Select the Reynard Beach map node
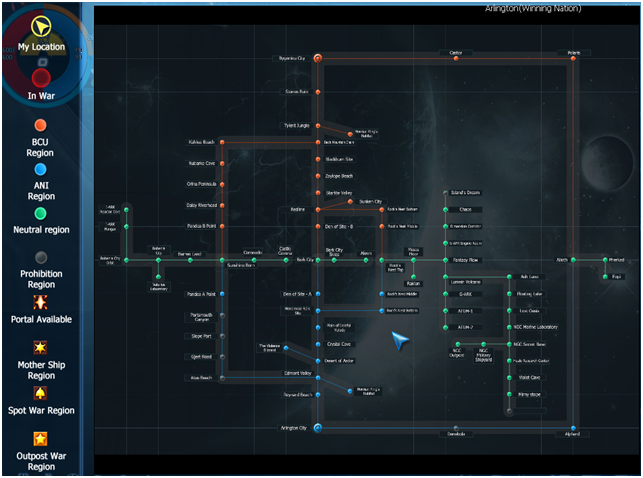This screenshot has height=478, width=643. 318,395
